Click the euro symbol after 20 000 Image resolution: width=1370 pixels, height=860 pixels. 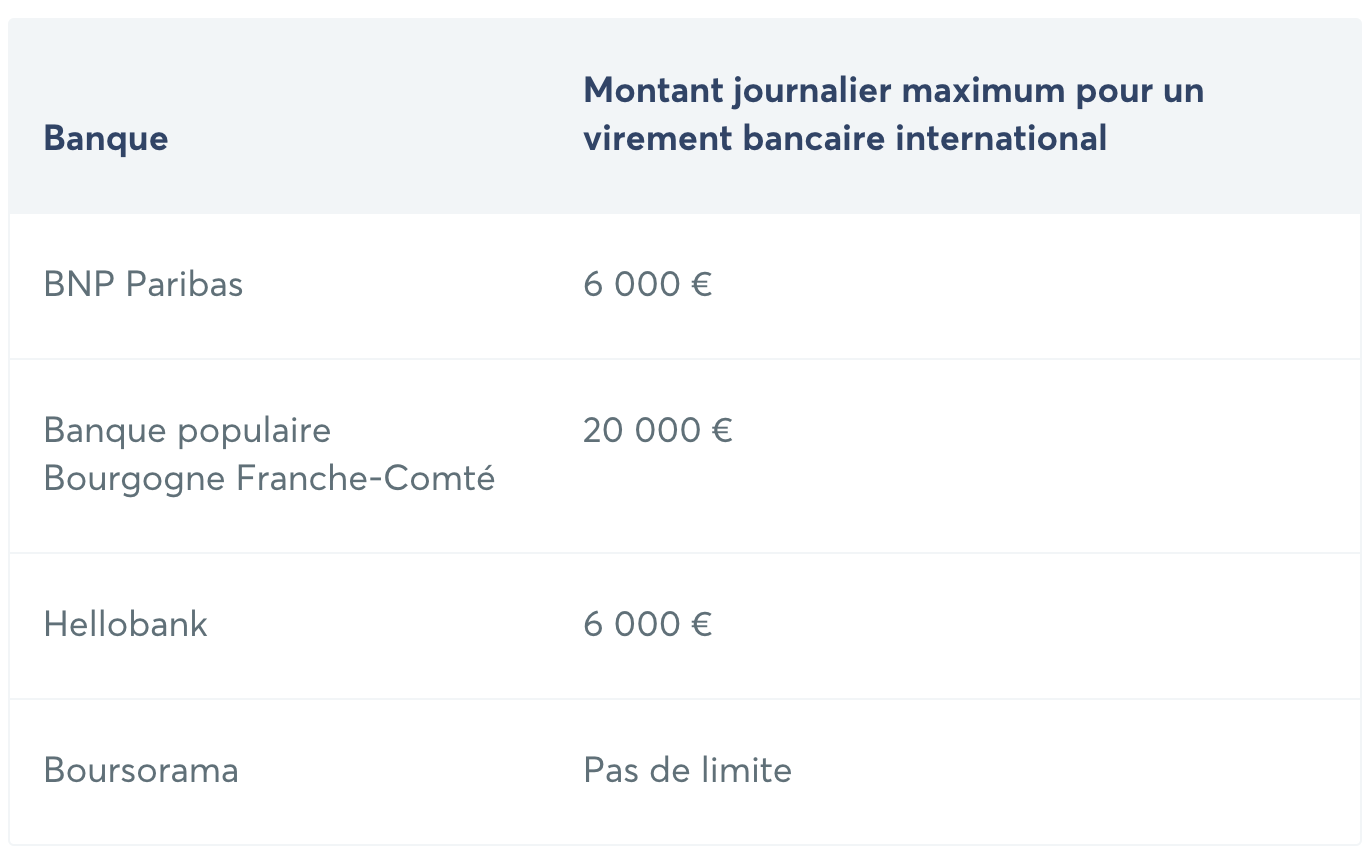[722, 432]
